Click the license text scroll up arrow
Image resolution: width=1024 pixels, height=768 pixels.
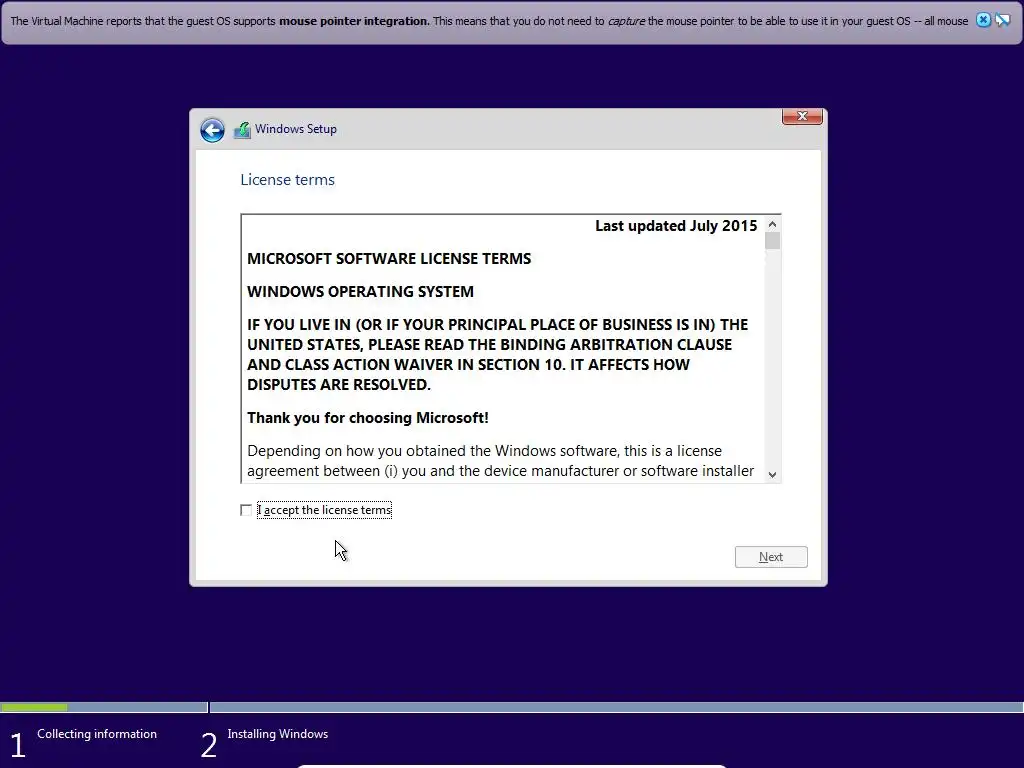pos(773,224)
